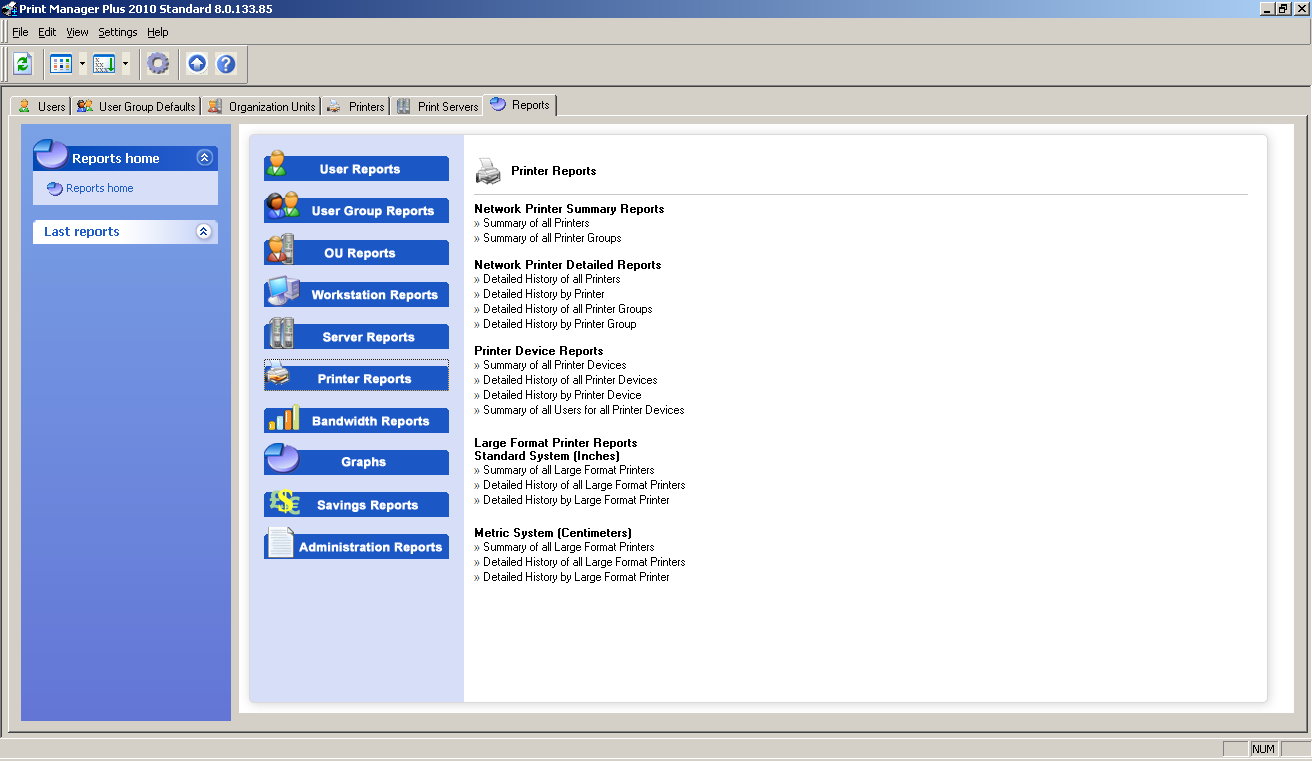Open Summary of all Printer Groups report
Screen dimensions: 1312x761
click(552, 238)
